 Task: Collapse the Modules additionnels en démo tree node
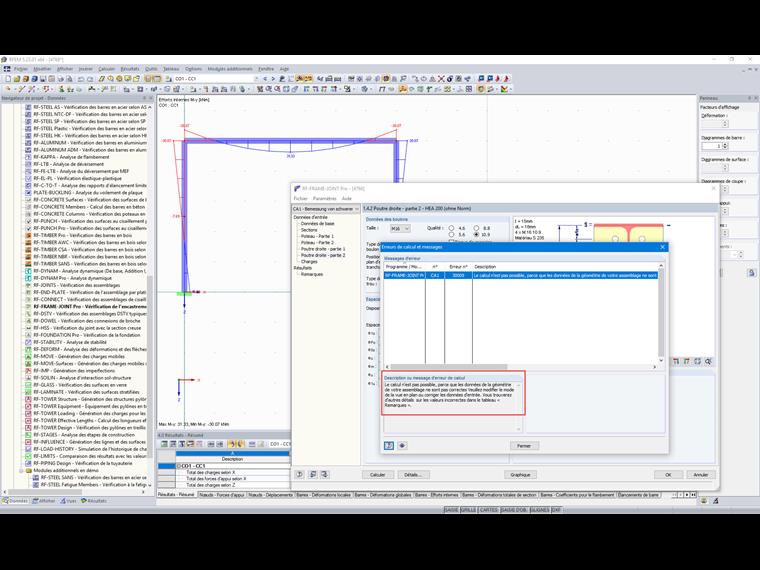coord(21,471)
